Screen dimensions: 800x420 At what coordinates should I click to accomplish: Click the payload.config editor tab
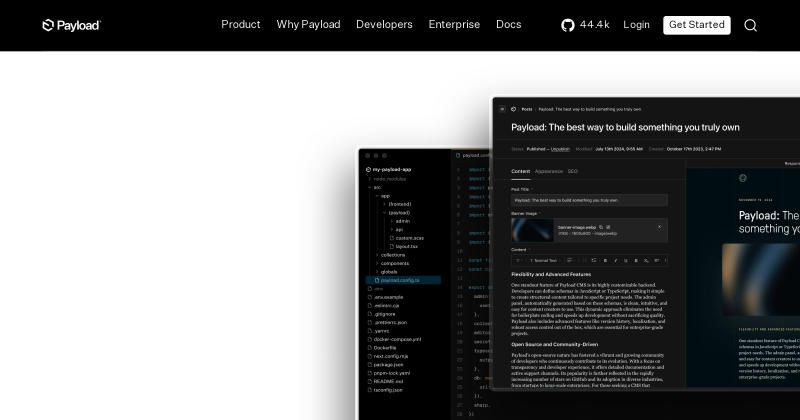point(473,155)
